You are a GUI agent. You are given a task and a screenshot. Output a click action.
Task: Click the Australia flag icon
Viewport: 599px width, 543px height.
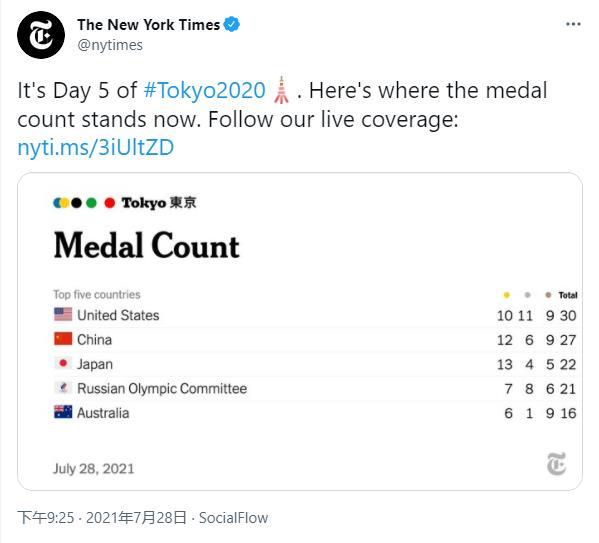click(63, 412)
